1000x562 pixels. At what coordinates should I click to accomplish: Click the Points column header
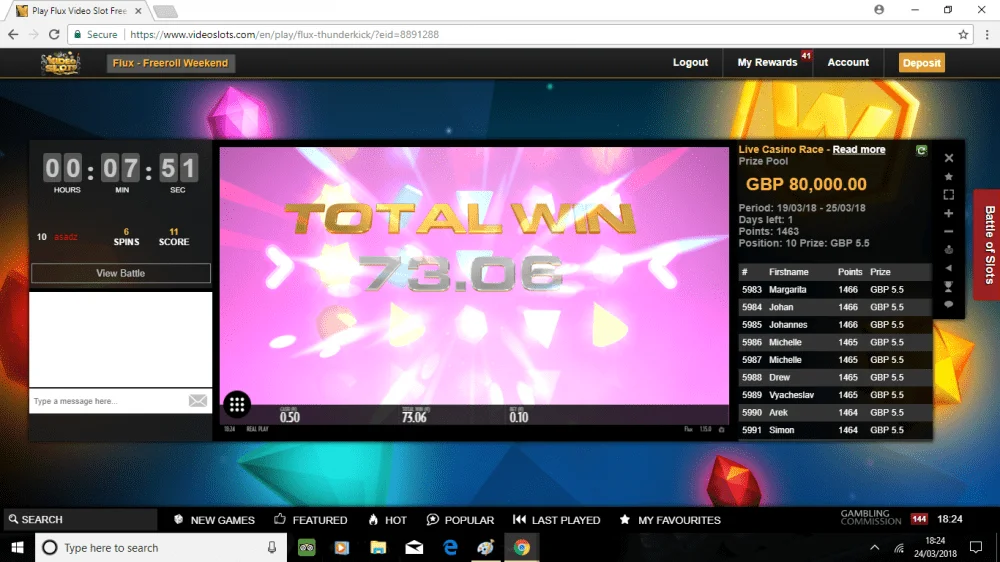(849, 272)
